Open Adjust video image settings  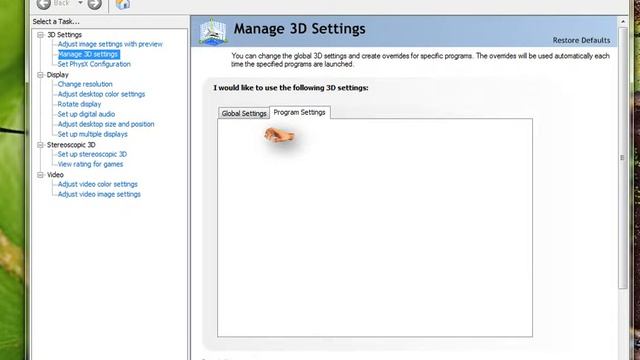pos(99,194)
